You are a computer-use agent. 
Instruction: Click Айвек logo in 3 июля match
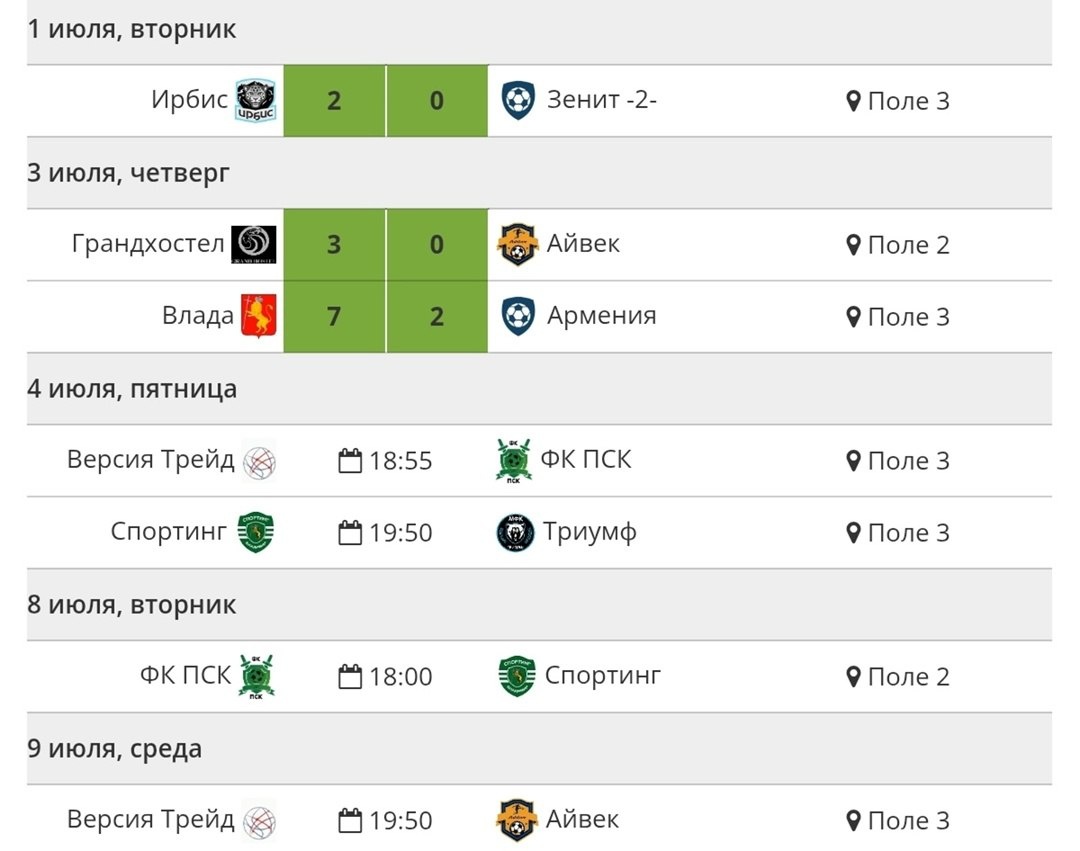point(517,245)
